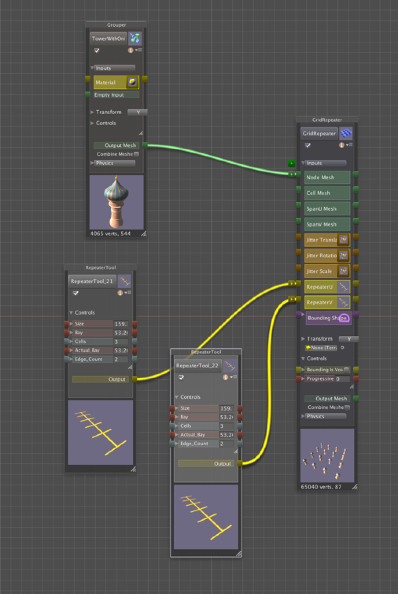
Task: Expand the Grouper Transform foldout
Action: click(x=92, y=112)
